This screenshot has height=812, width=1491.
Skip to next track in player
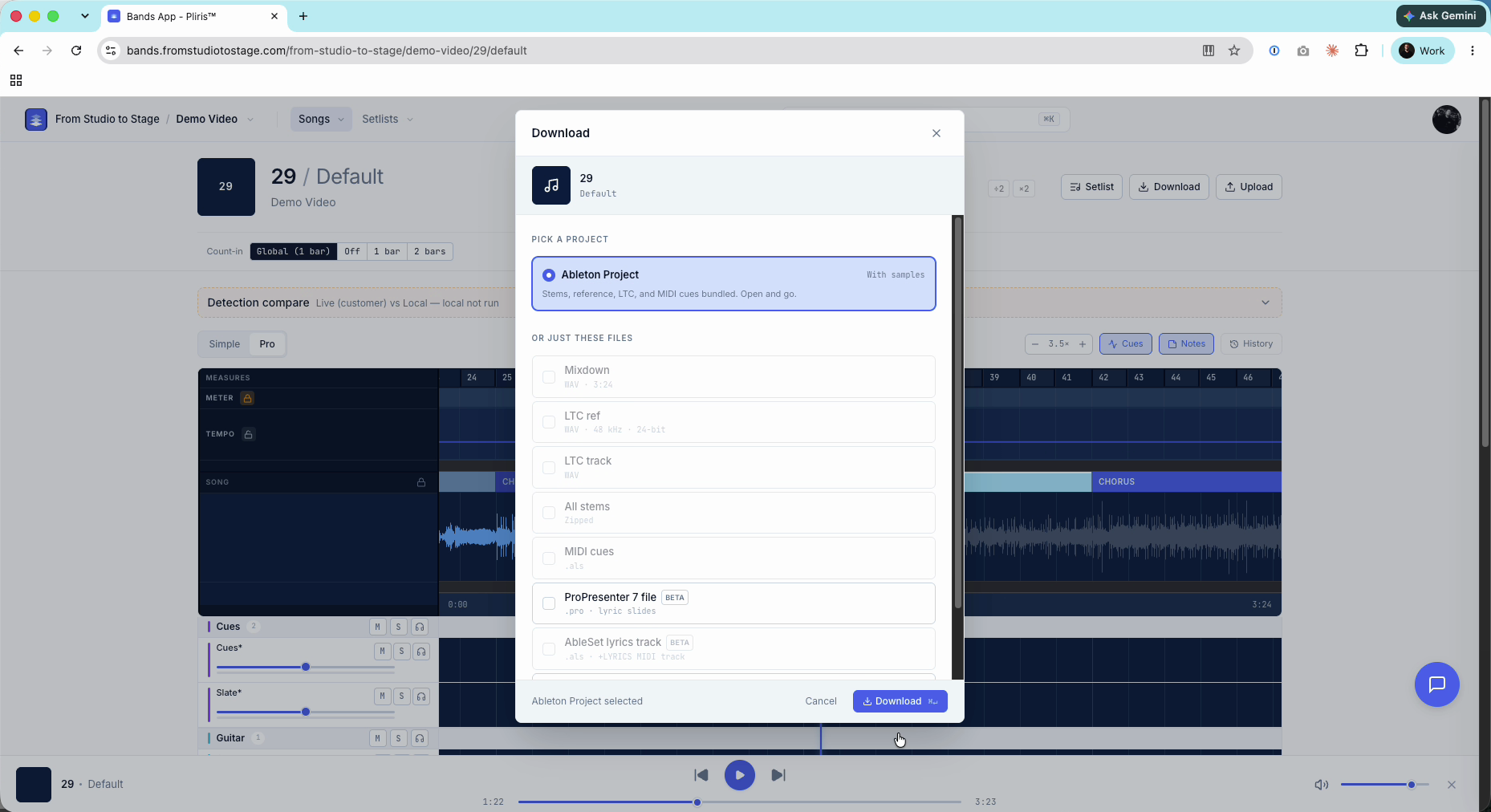tap(778, 775)
